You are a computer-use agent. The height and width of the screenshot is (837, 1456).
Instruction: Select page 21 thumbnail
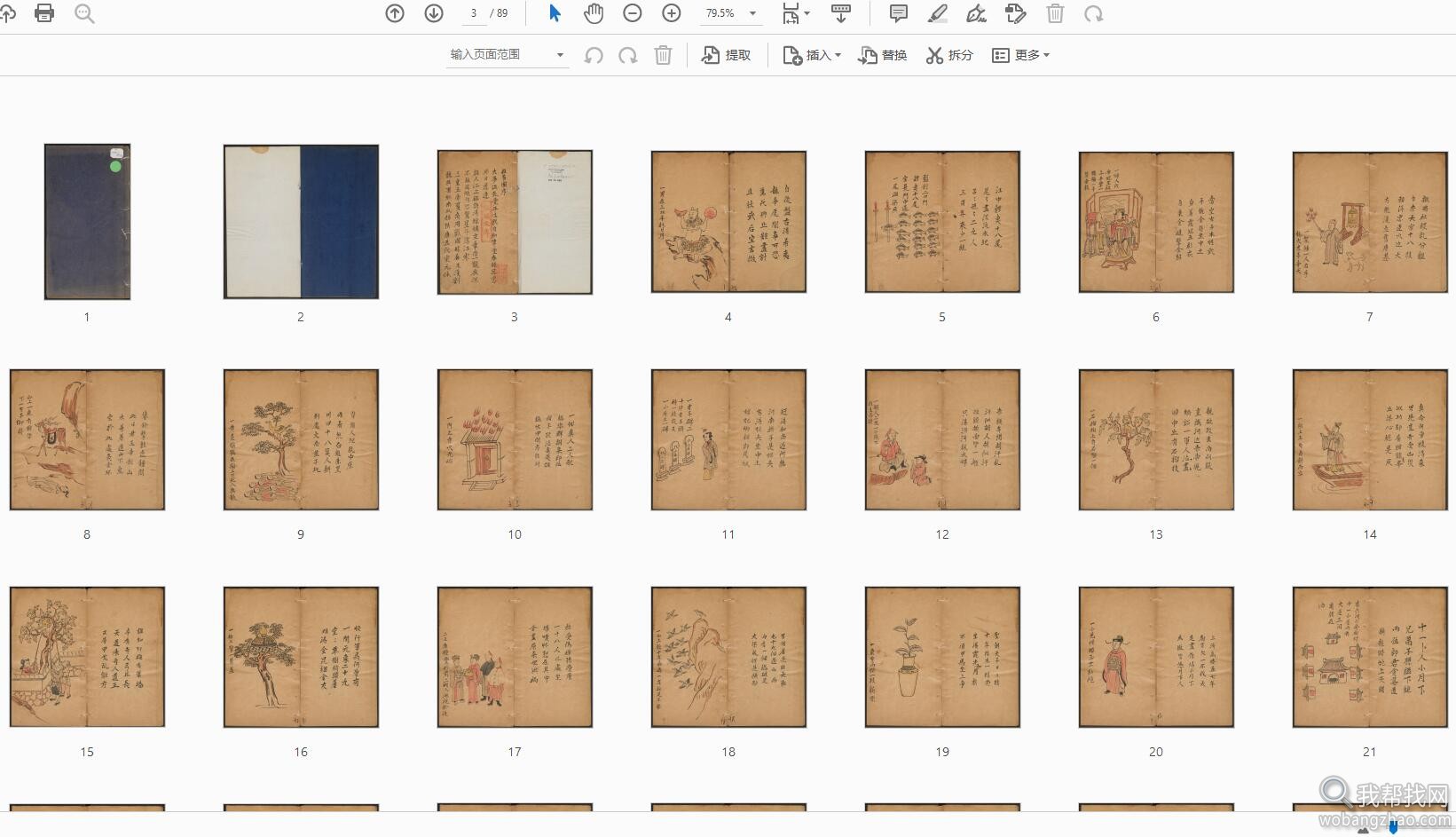1370,657
